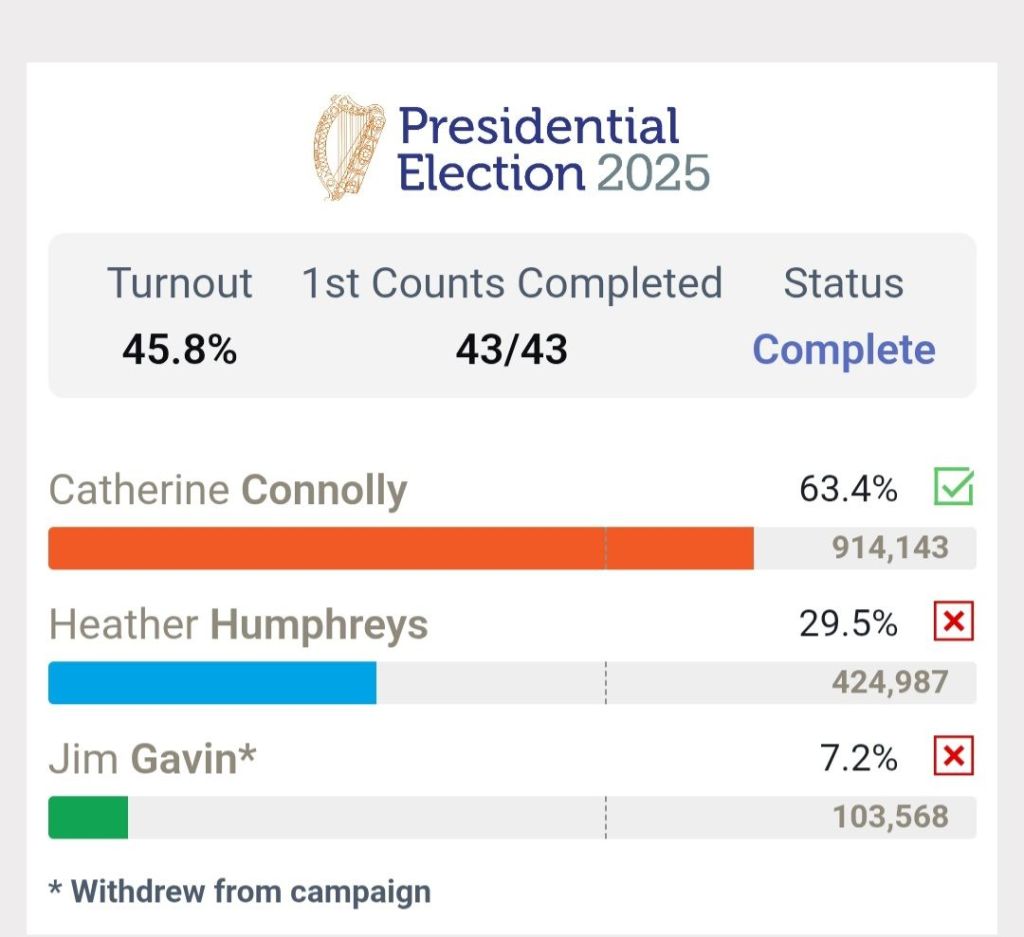This screenshot has width=1024, height=937.
Task: Click the Withdrew from campaign footnote
Action: (240, 891)
